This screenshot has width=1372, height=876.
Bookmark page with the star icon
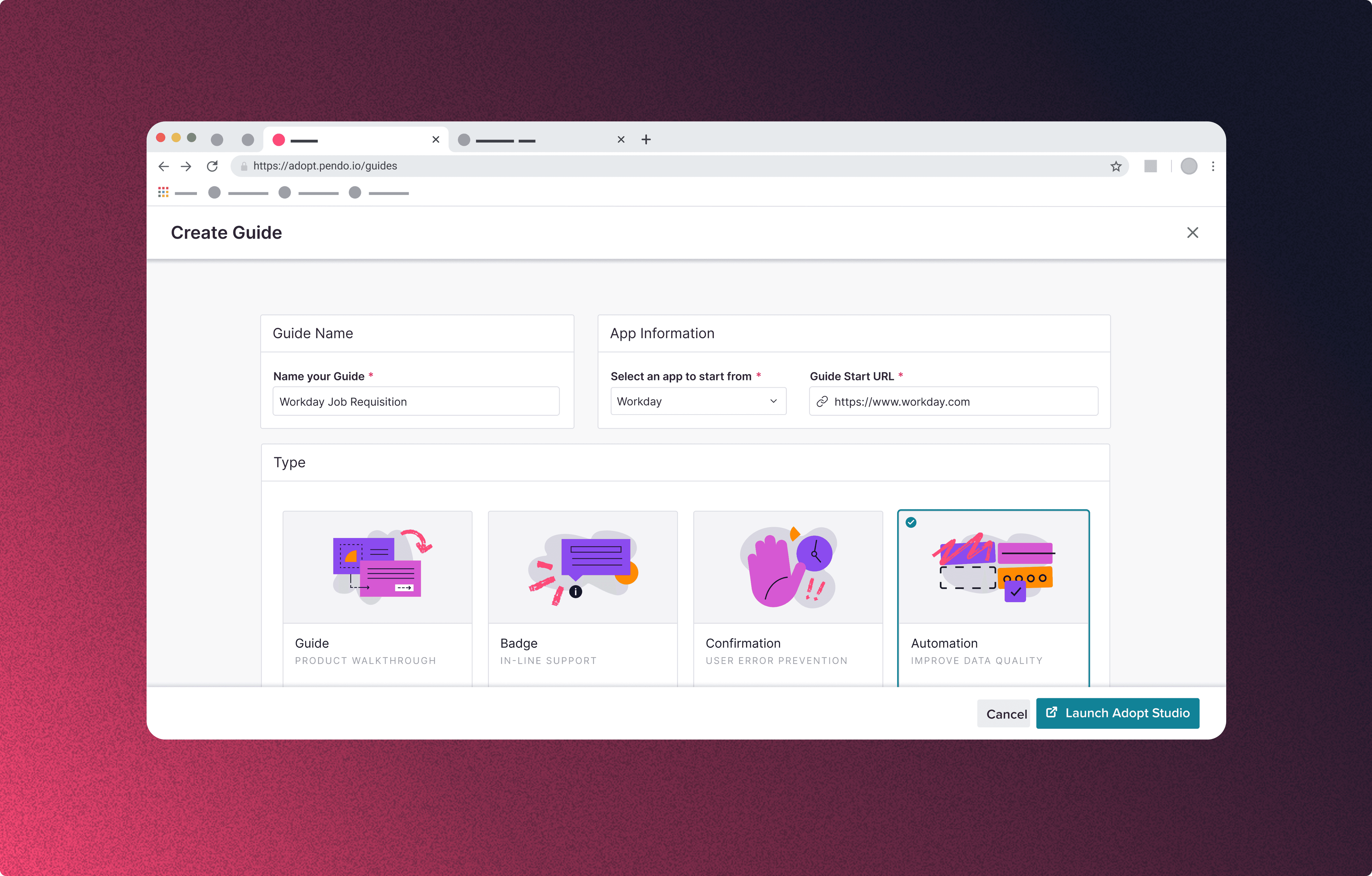pyautogui.click(x=1116, y=166)
